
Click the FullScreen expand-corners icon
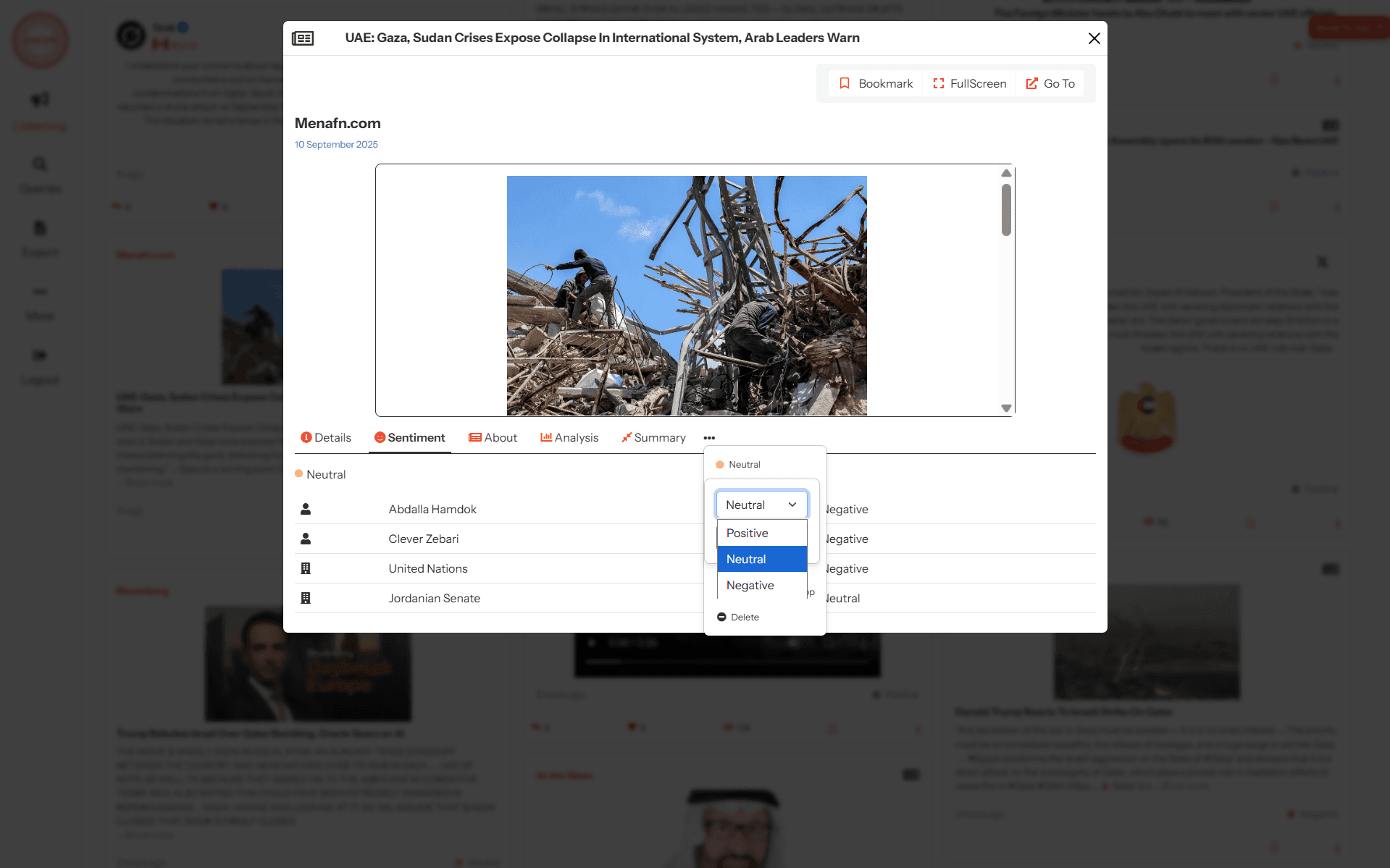939,83
